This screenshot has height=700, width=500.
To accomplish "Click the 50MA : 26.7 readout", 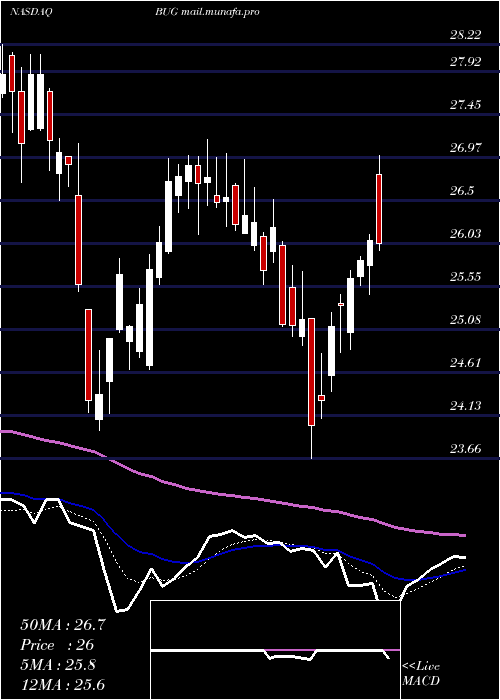I will tap(63, 625).
